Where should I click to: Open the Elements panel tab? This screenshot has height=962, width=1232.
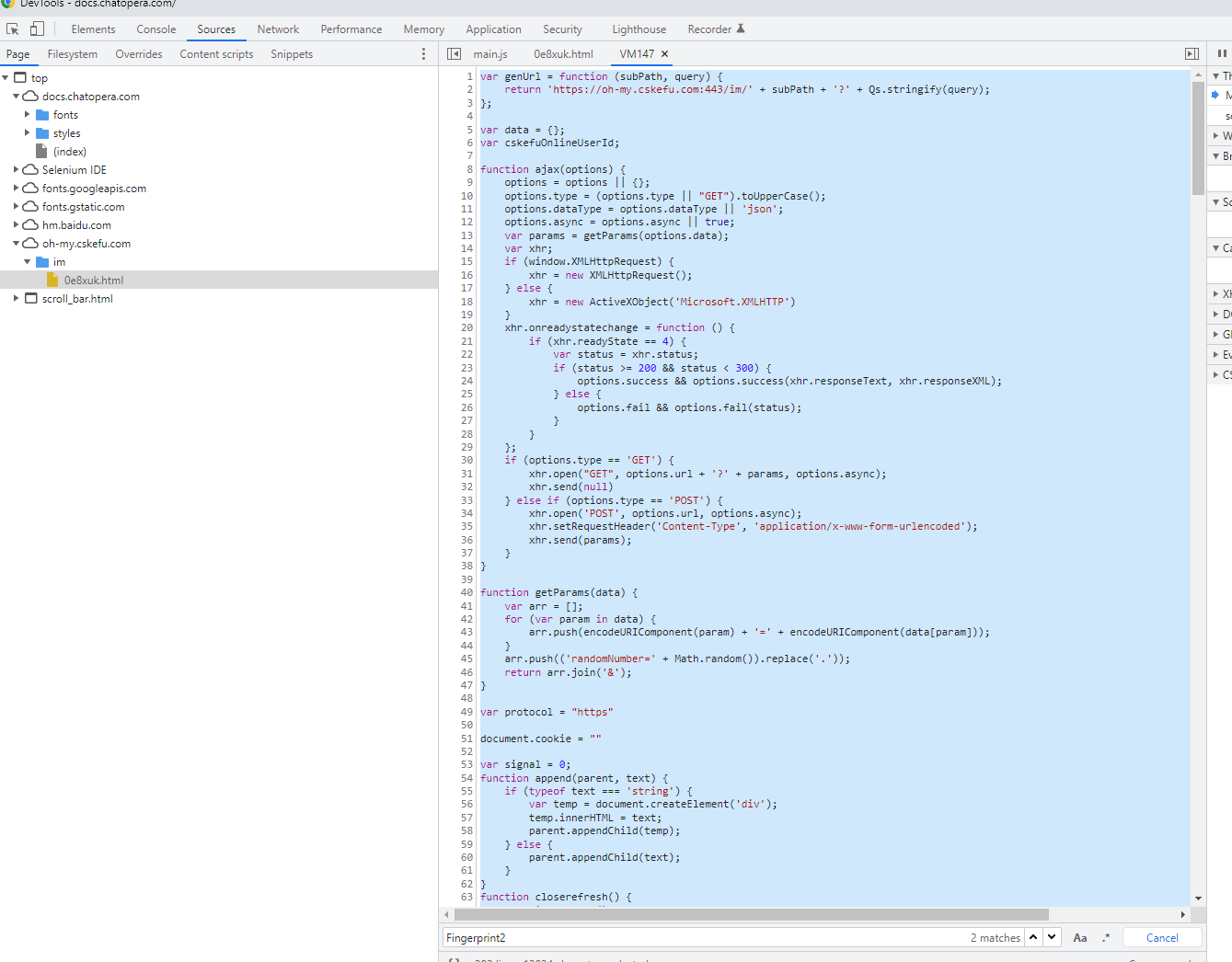point(93,29)
